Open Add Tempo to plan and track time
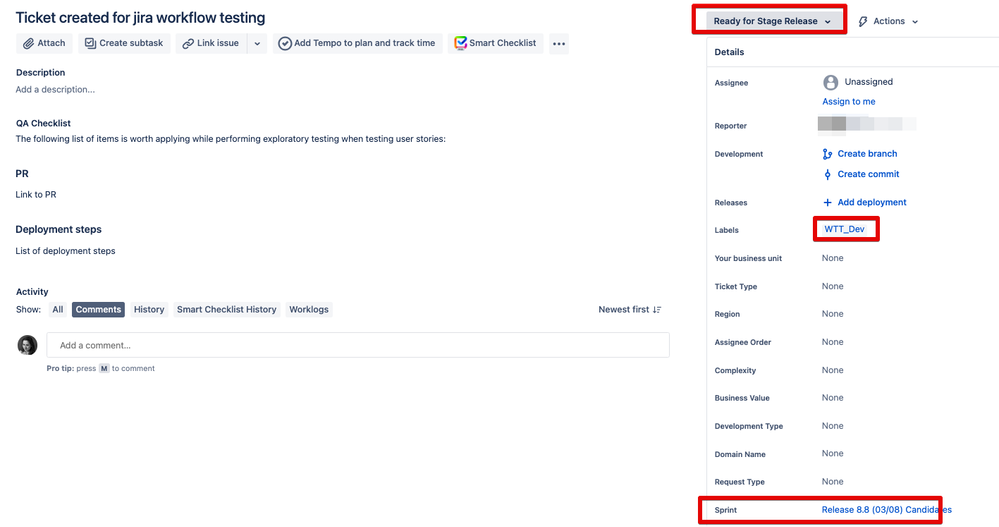 (x=357, y=43)
